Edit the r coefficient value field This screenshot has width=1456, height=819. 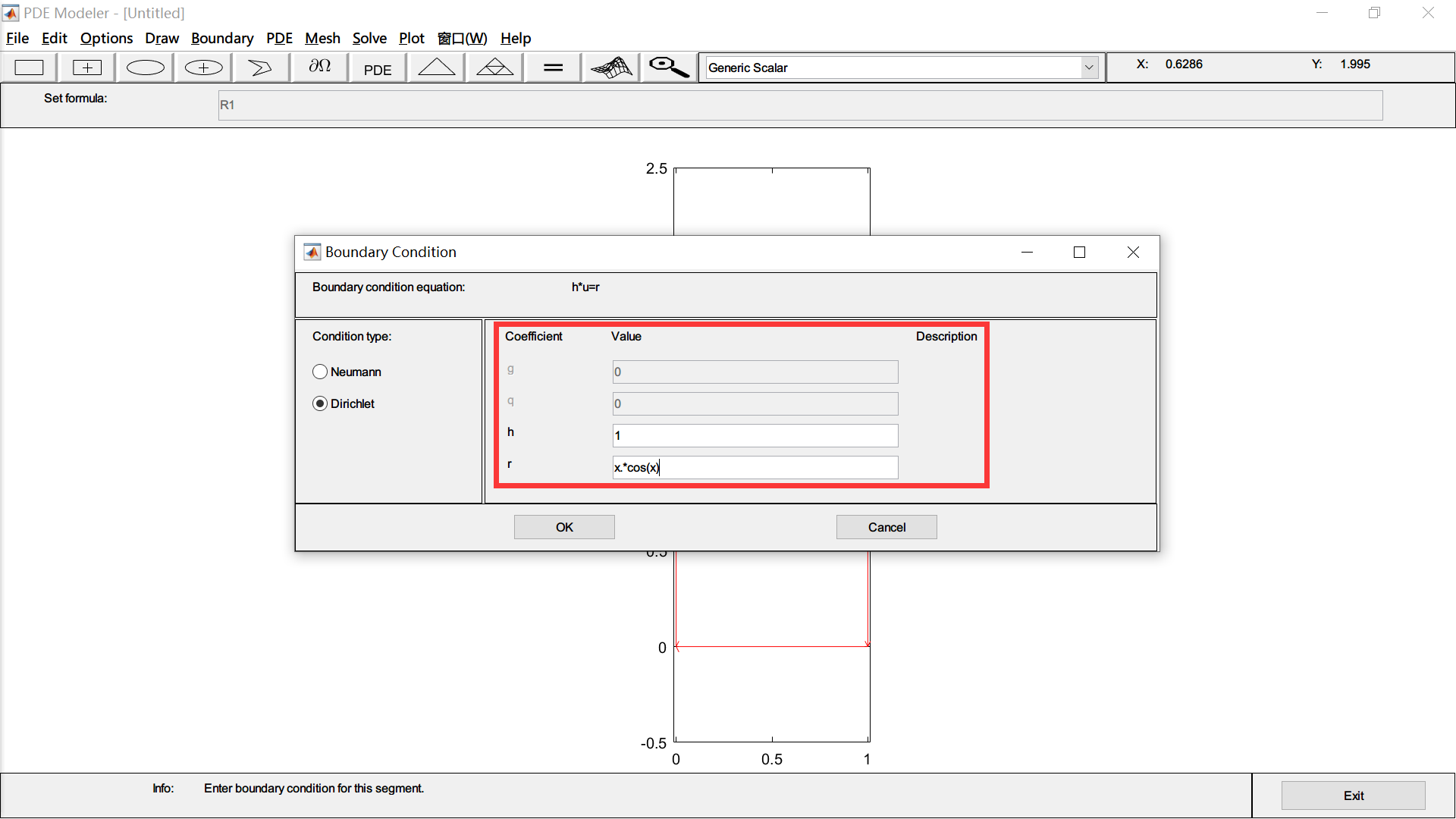tap(754, 467)
